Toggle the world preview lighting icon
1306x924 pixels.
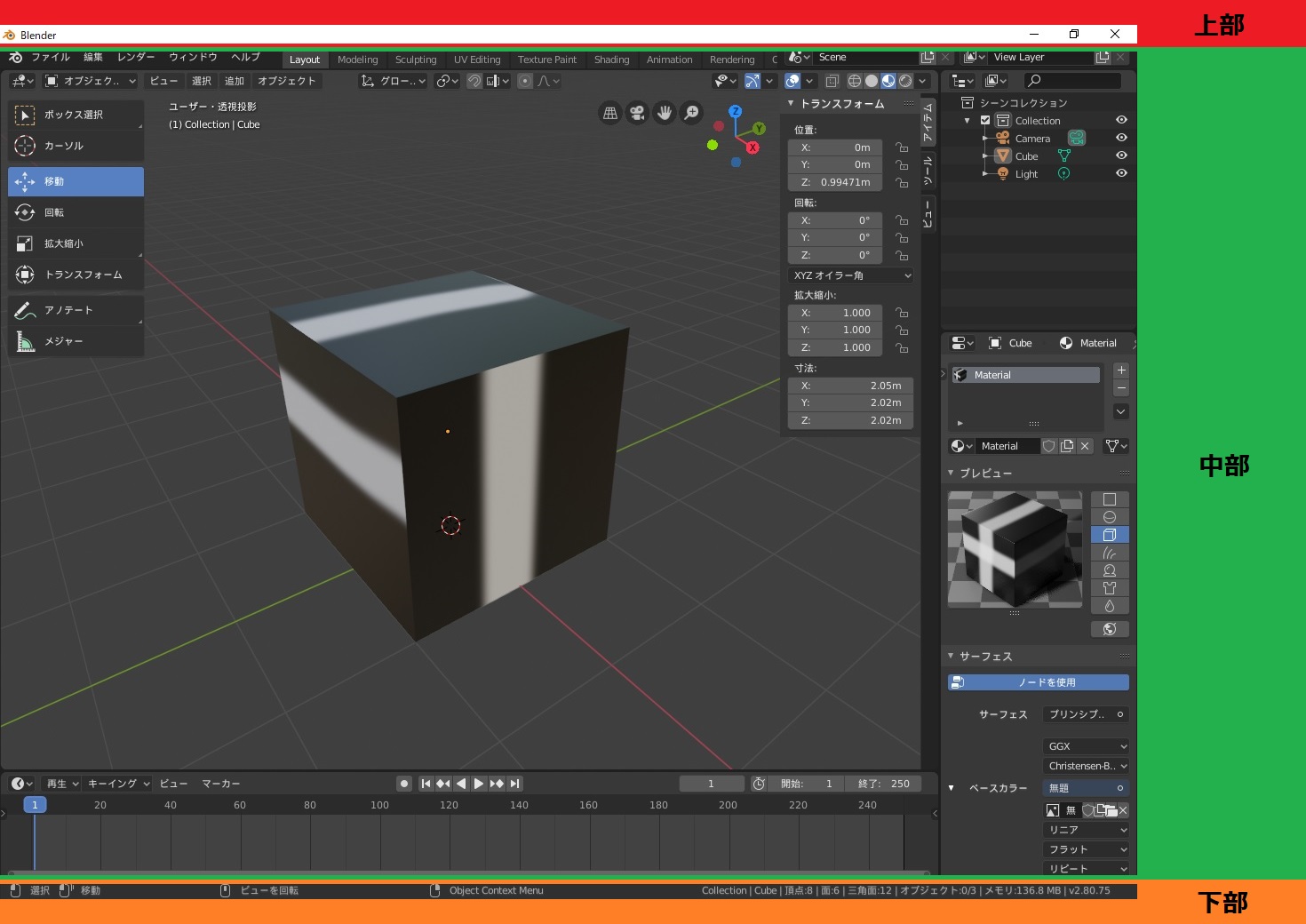[x=1110, y=629]
